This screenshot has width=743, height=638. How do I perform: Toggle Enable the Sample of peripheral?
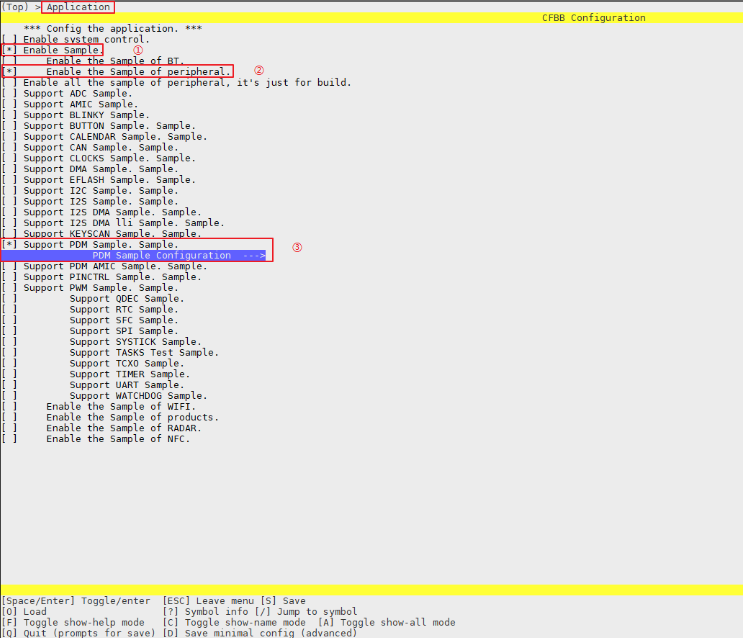click(x=10, y=72)
